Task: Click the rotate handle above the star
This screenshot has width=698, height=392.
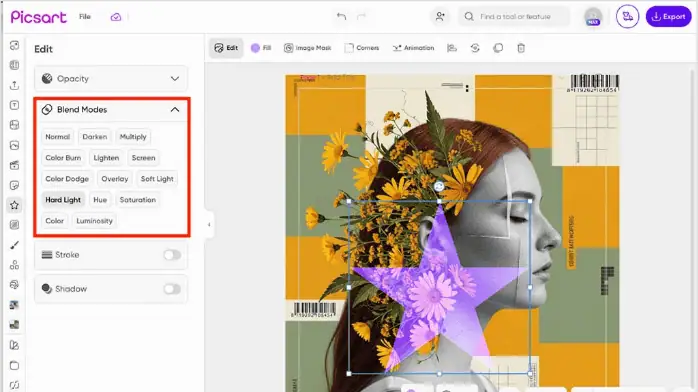Action: tap(439, 186)
